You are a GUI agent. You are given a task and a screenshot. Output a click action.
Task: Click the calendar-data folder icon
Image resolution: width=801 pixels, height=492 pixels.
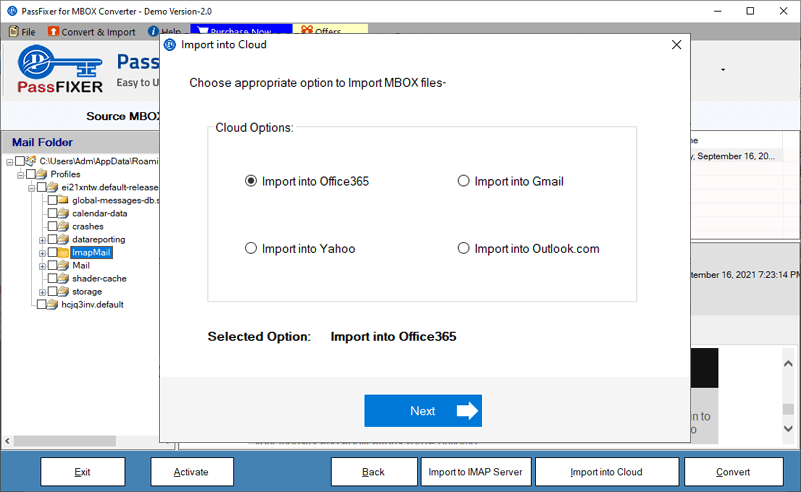63,213
